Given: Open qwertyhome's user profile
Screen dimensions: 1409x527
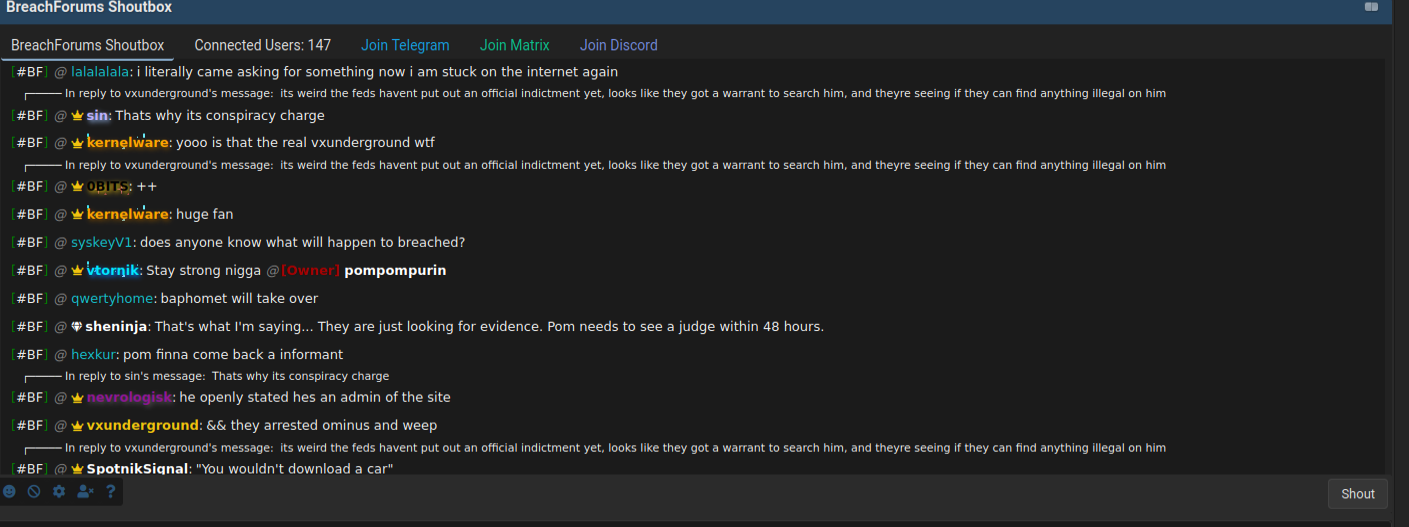Looking at the screenshot, I should (112, 298).
